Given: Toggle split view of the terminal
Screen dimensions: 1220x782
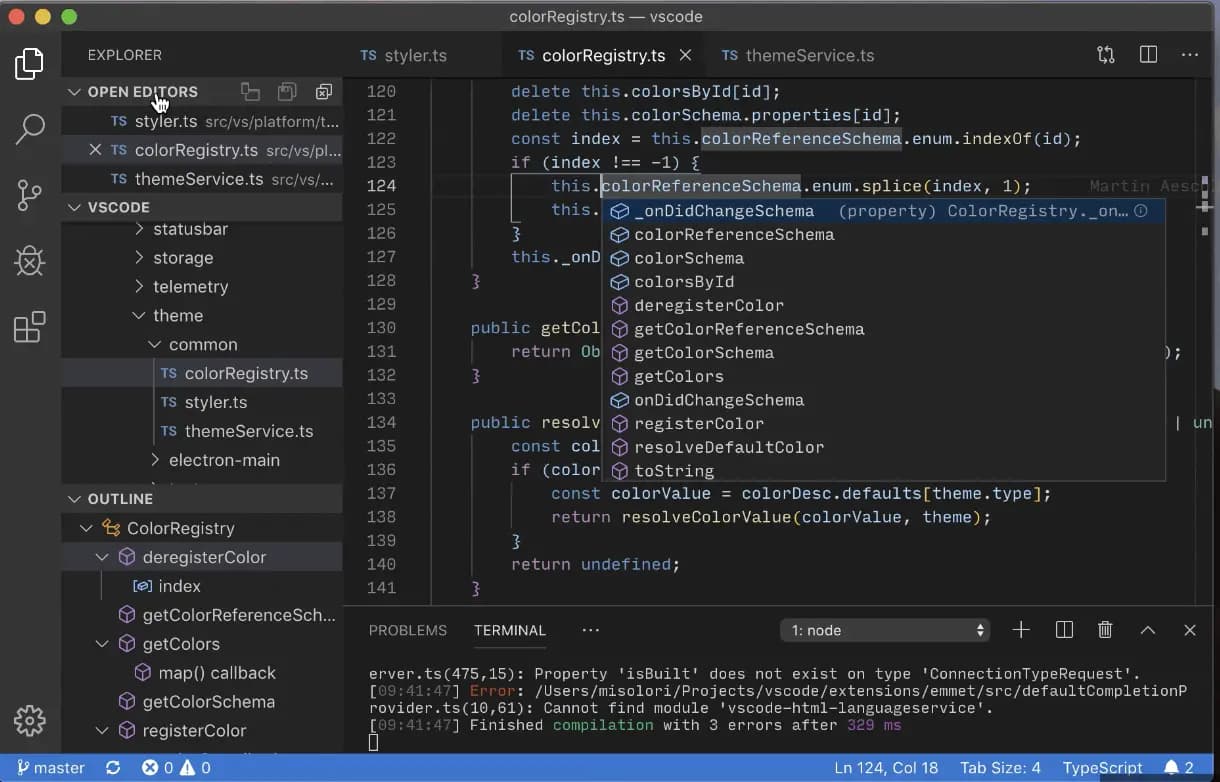Looking at the screenshot, I should (x=1063, y=630).
